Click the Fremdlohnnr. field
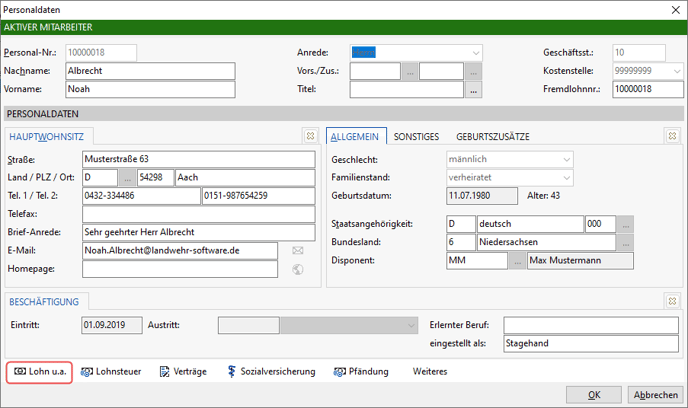This screenshot has height=408, width=688. coord(648,89)
